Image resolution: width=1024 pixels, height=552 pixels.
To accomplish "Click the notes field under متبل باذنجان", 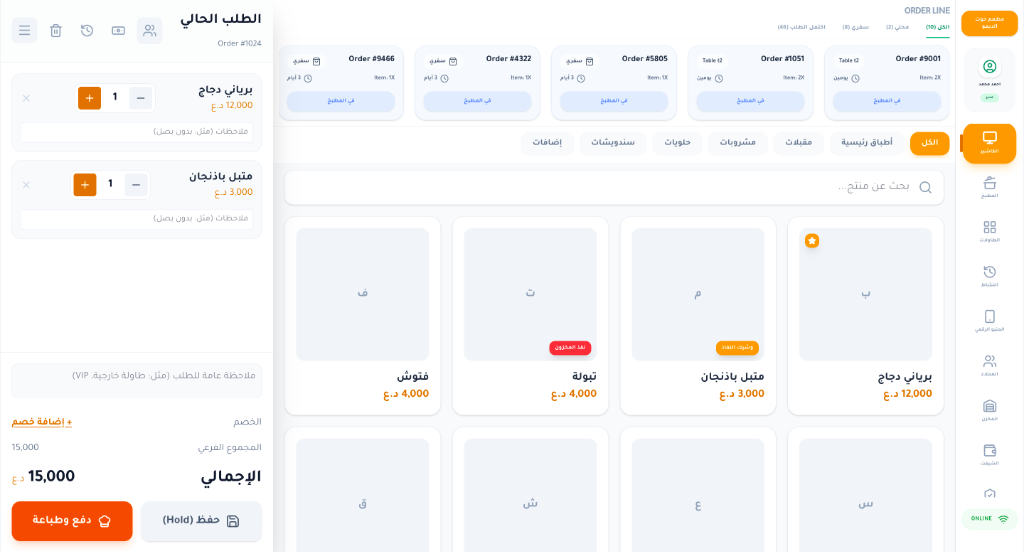I will tap(136, 219).
